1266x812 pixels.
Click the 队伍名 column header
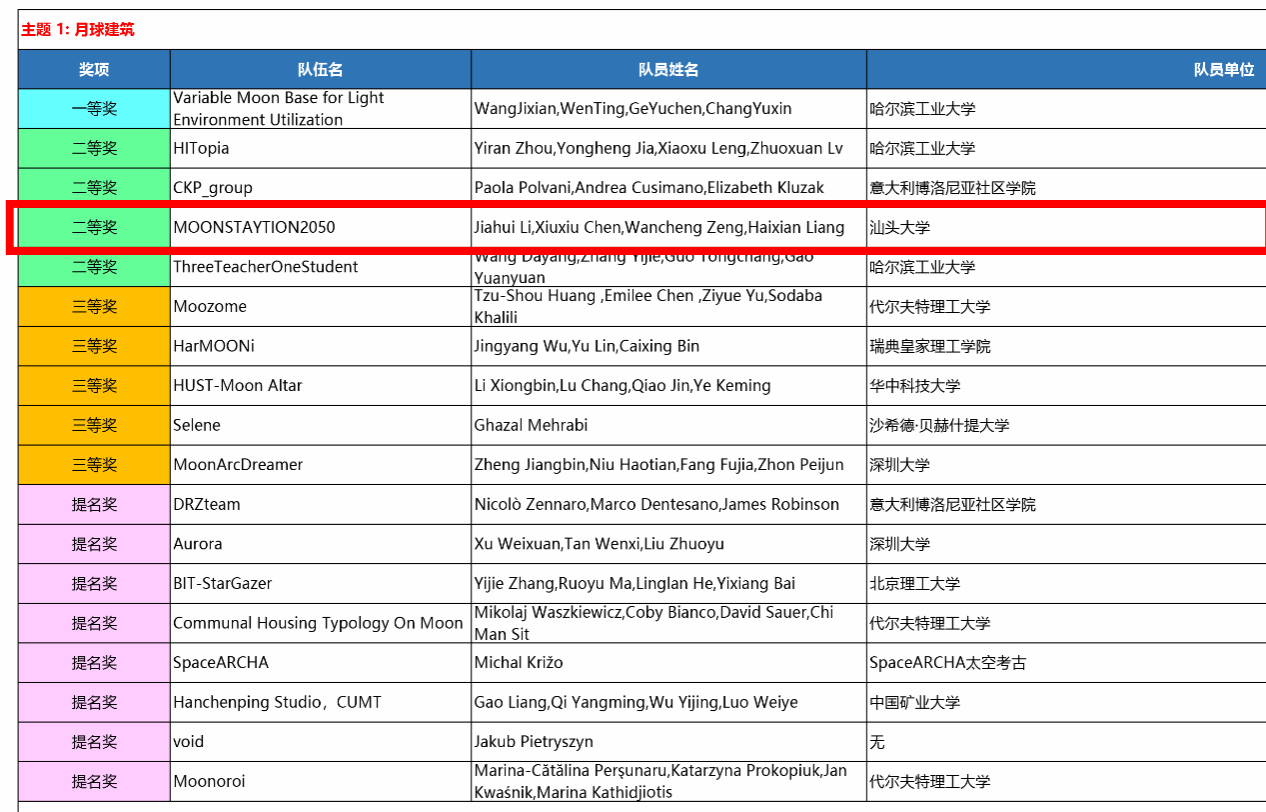pos(320,69)
